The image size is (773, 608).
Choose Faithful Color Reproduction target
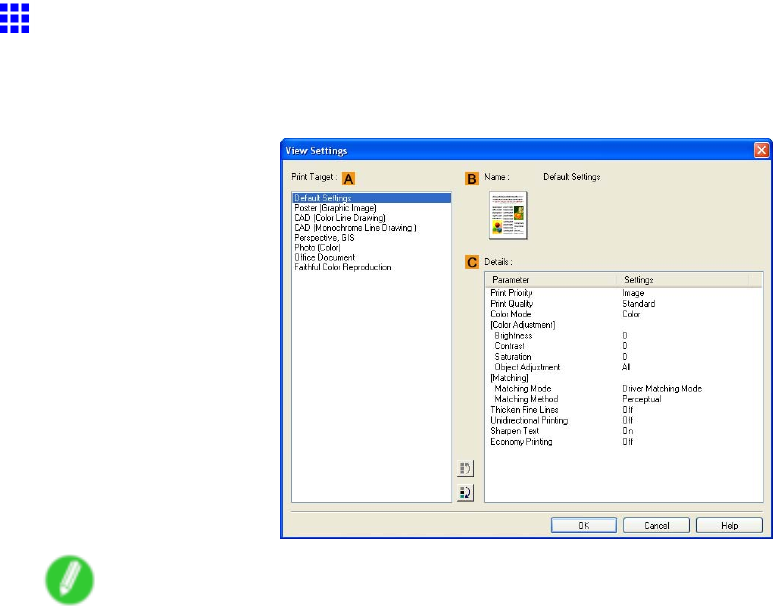coord(342,268)
